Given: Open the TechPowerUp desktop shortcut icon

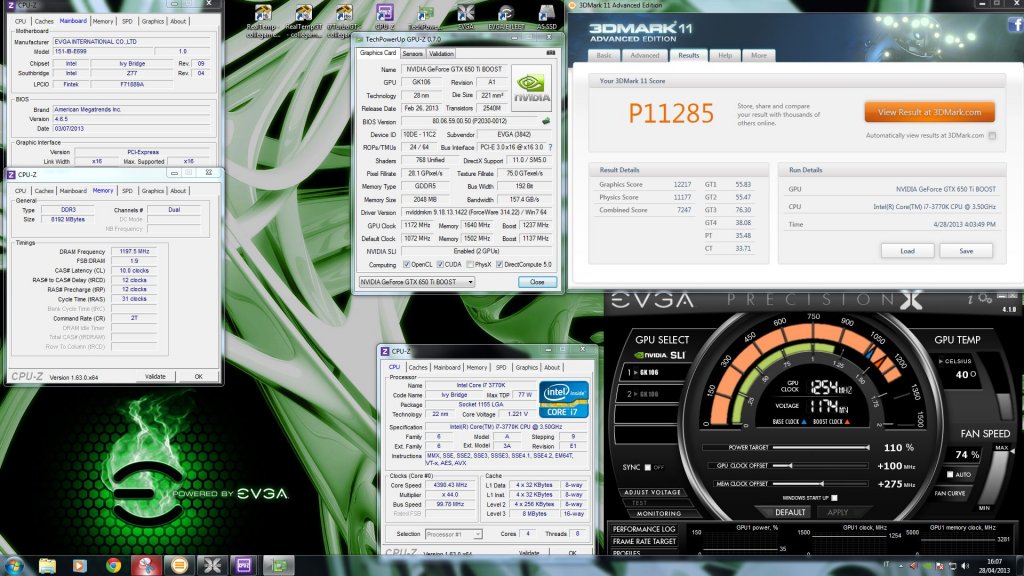Looking at the screenshot, I should coord(424,15).
